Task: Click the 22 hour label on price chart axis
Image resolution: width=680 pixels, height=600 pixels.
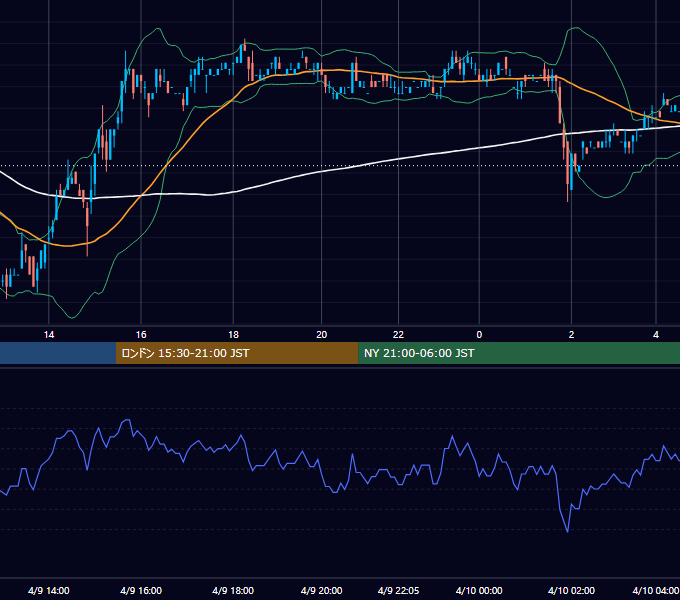Action: (x=398, y=335)
